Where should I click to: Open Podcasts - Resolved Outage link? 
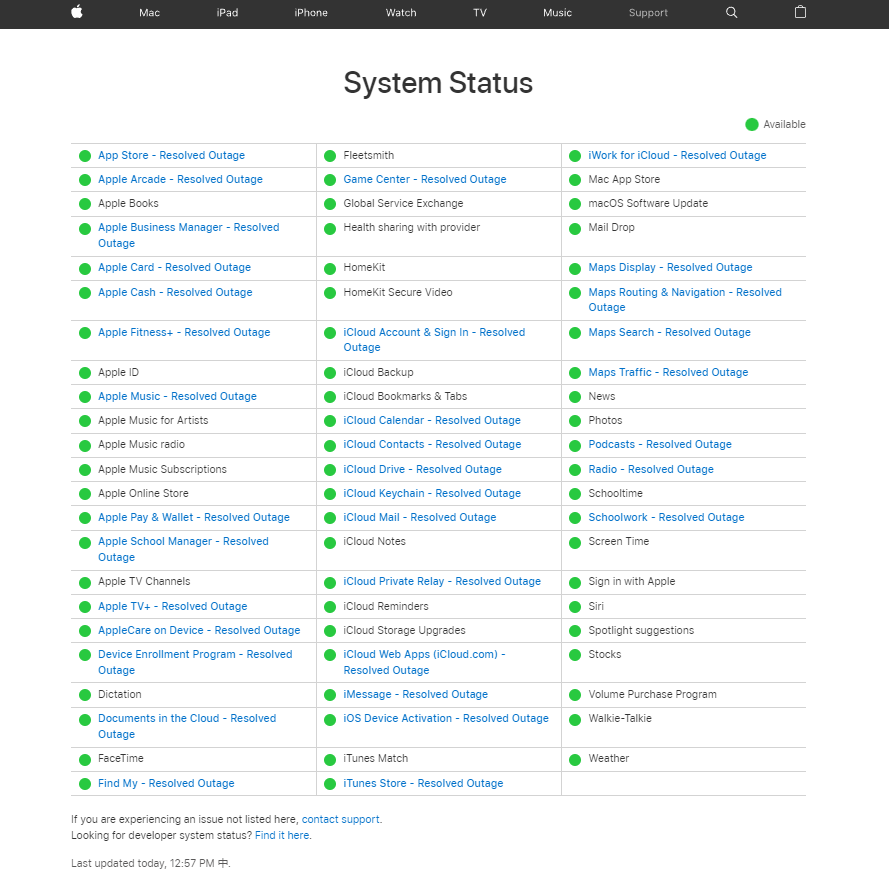(x=660, y=444)
